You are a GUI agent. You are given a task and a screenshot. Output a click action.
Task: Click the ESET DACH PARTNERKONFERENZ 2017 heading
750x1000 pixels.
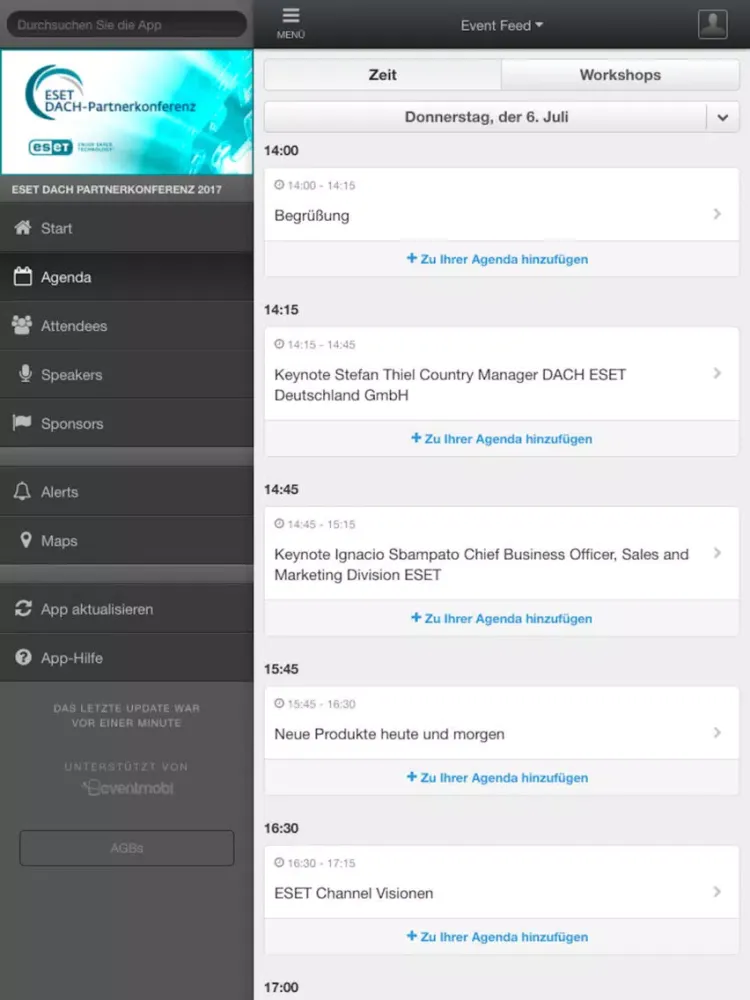point(117,189)
